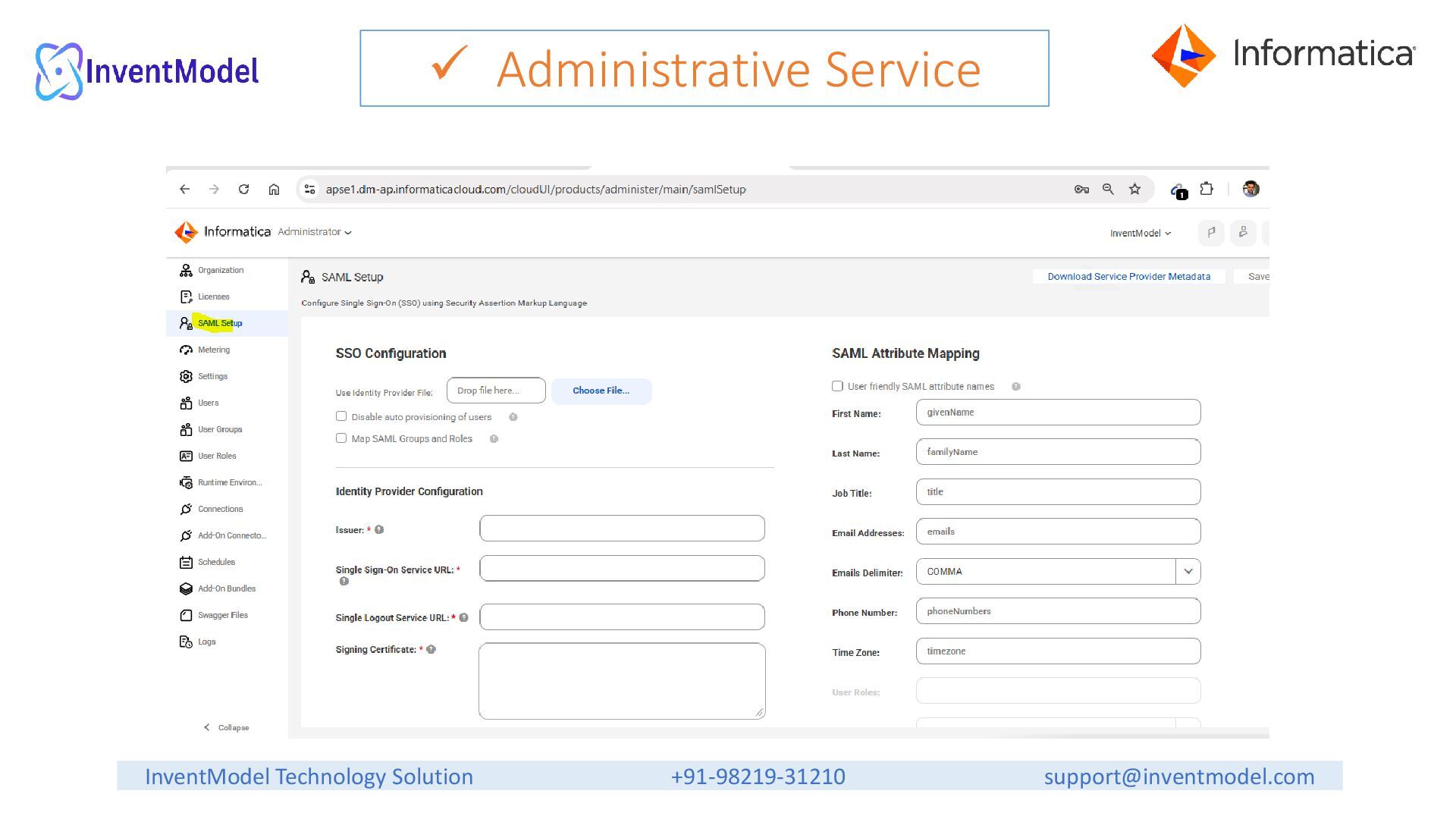
Task: Show help for the Issuer field
Action: pos(379,530)
